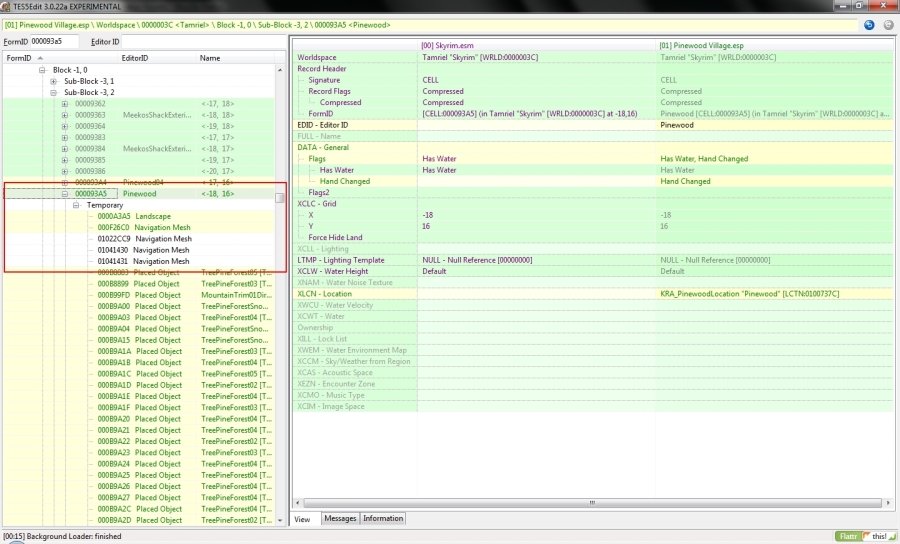Click 'Has Water, Hand Changed' flags value
This screenshot has width=900, height=544.
[x=704, y=158]
